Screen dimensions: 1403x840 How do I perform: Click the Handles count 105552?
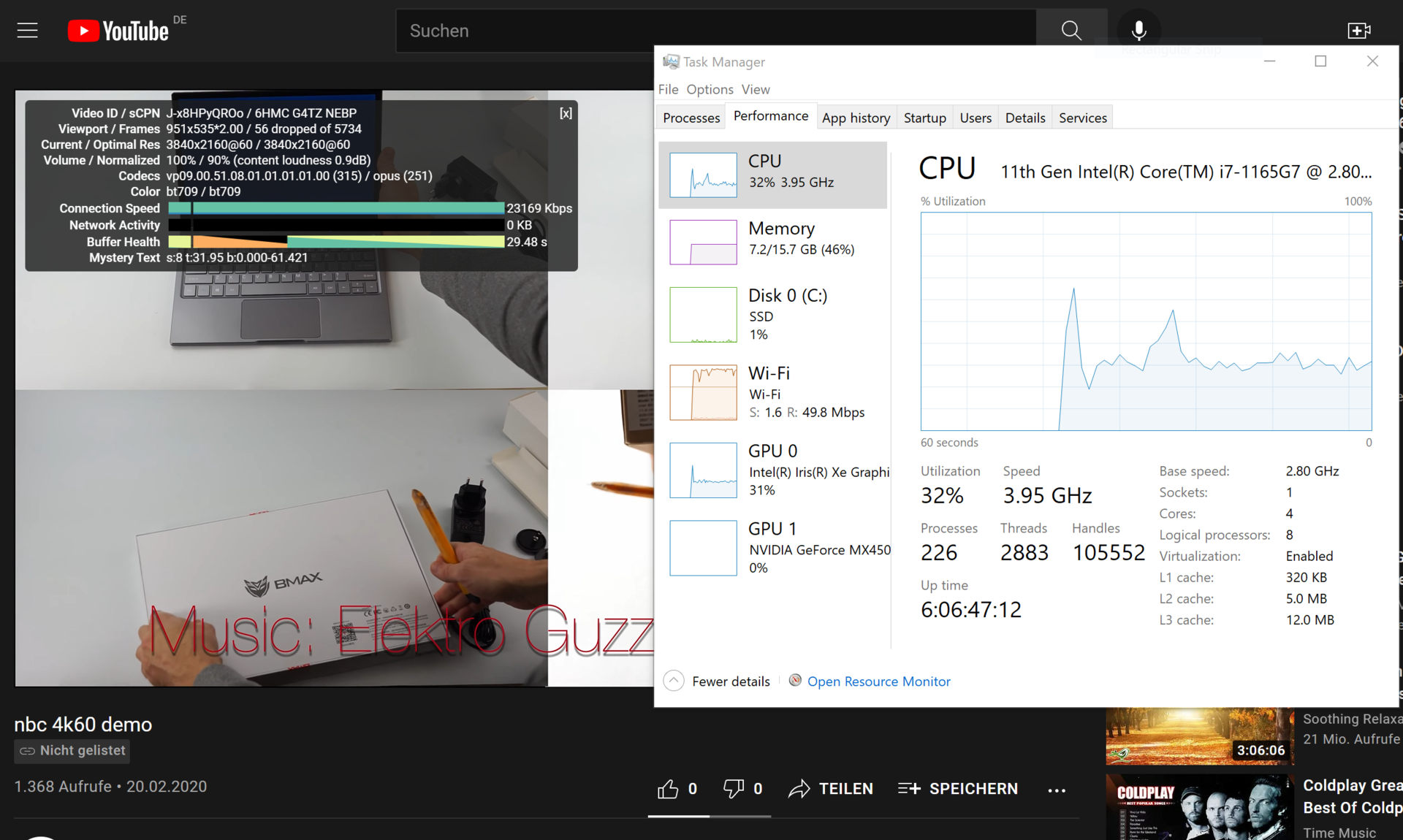click(1109, 552)
